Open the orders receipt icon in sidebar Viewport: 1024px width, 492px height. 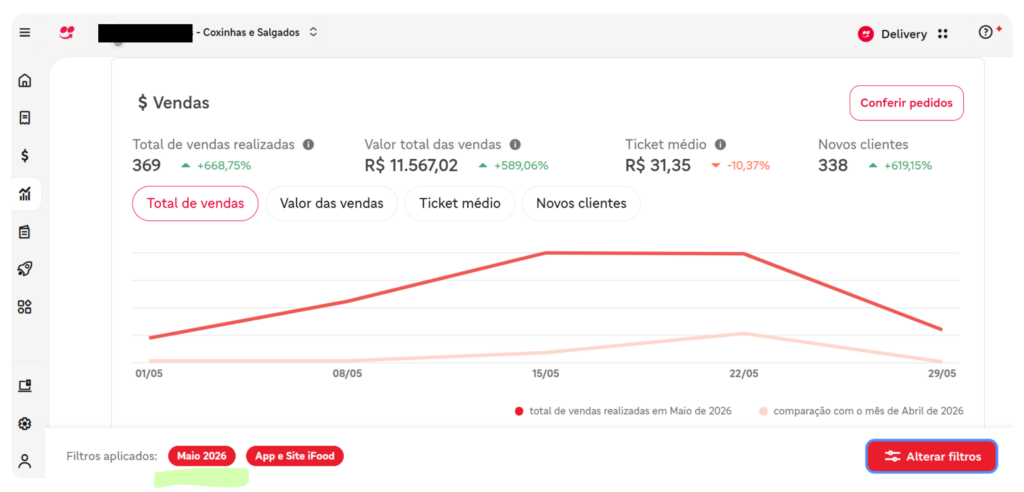pyautogui.click(x=25, y=118)
